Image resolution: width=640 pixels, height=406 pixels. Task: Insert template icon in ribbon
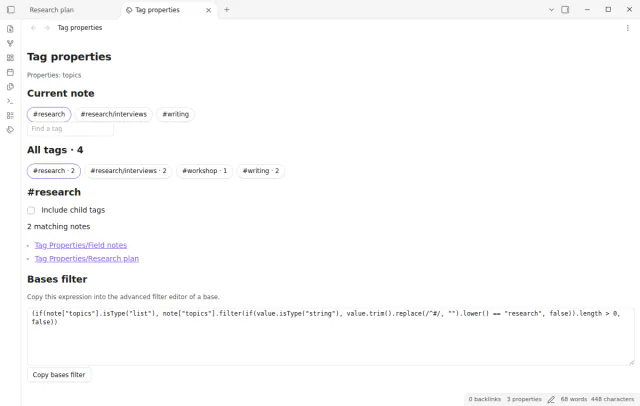click(x=10, y=87)
